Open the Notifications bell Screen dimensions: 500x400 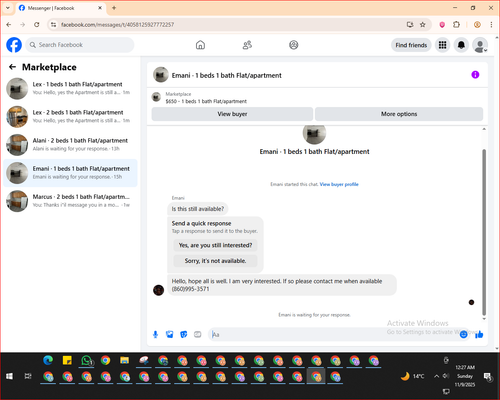tap(461, 45)
